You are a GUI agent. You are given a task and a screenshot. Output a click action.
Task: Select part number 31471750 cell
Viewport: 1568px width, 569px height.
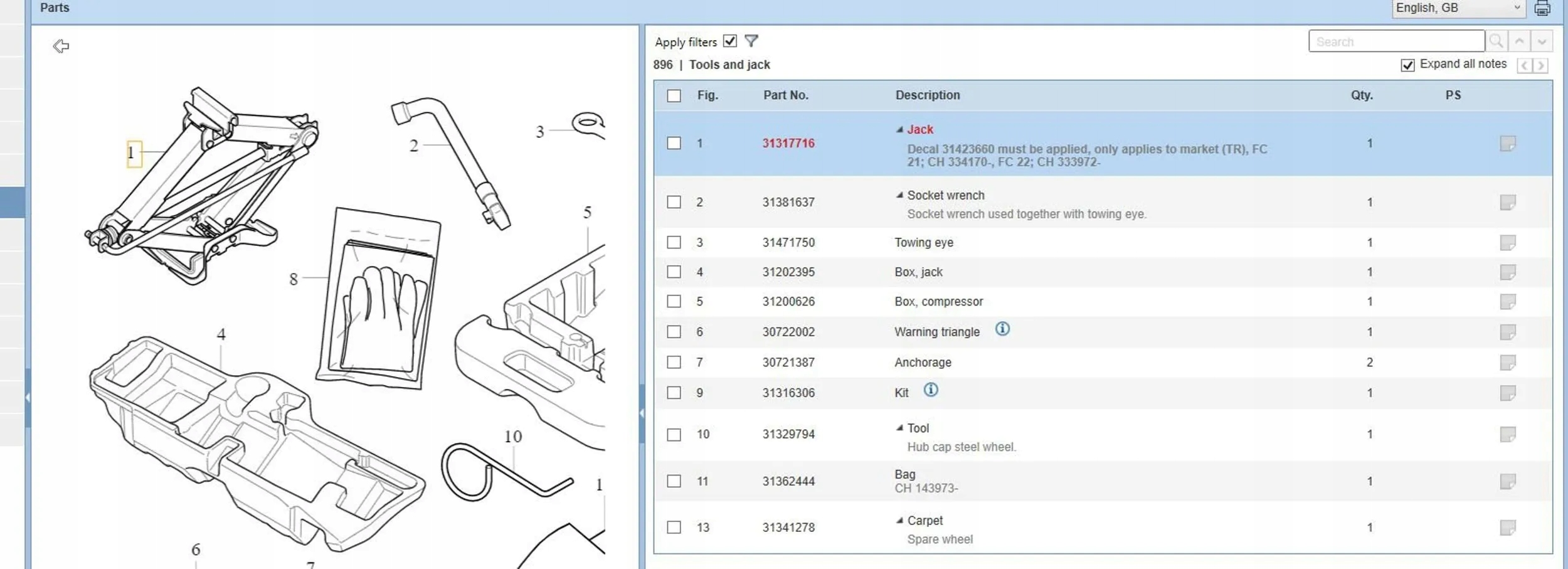788,242
